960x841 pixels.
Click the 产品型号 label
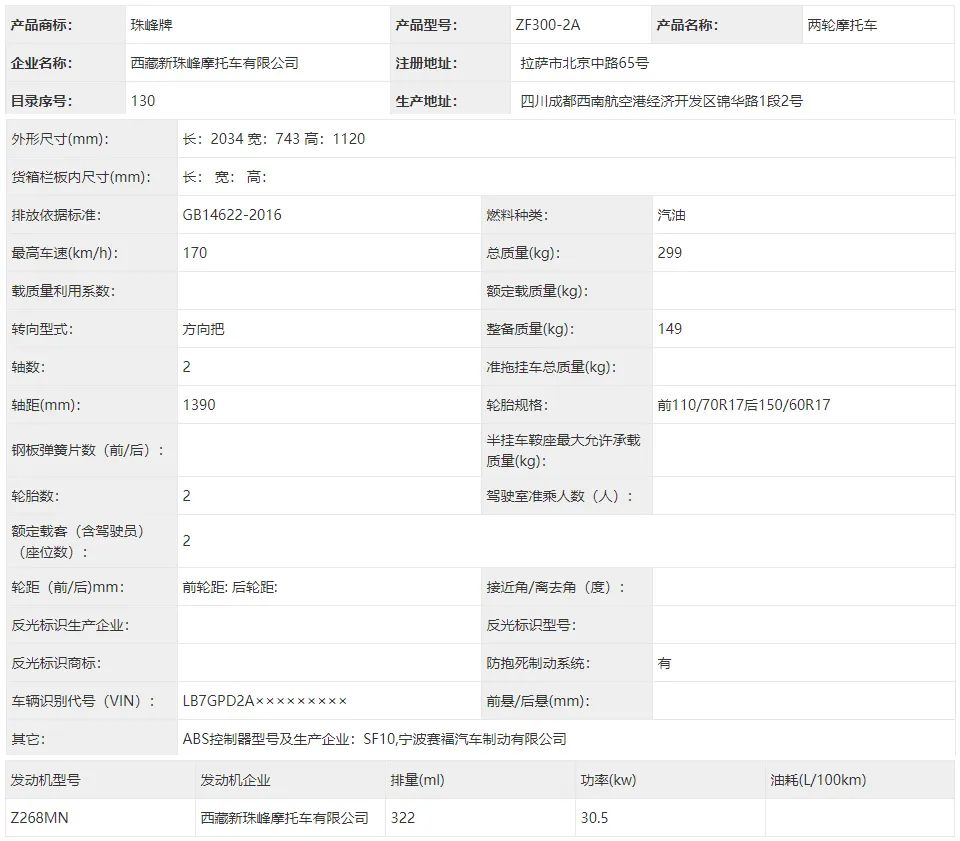[426, 25]
